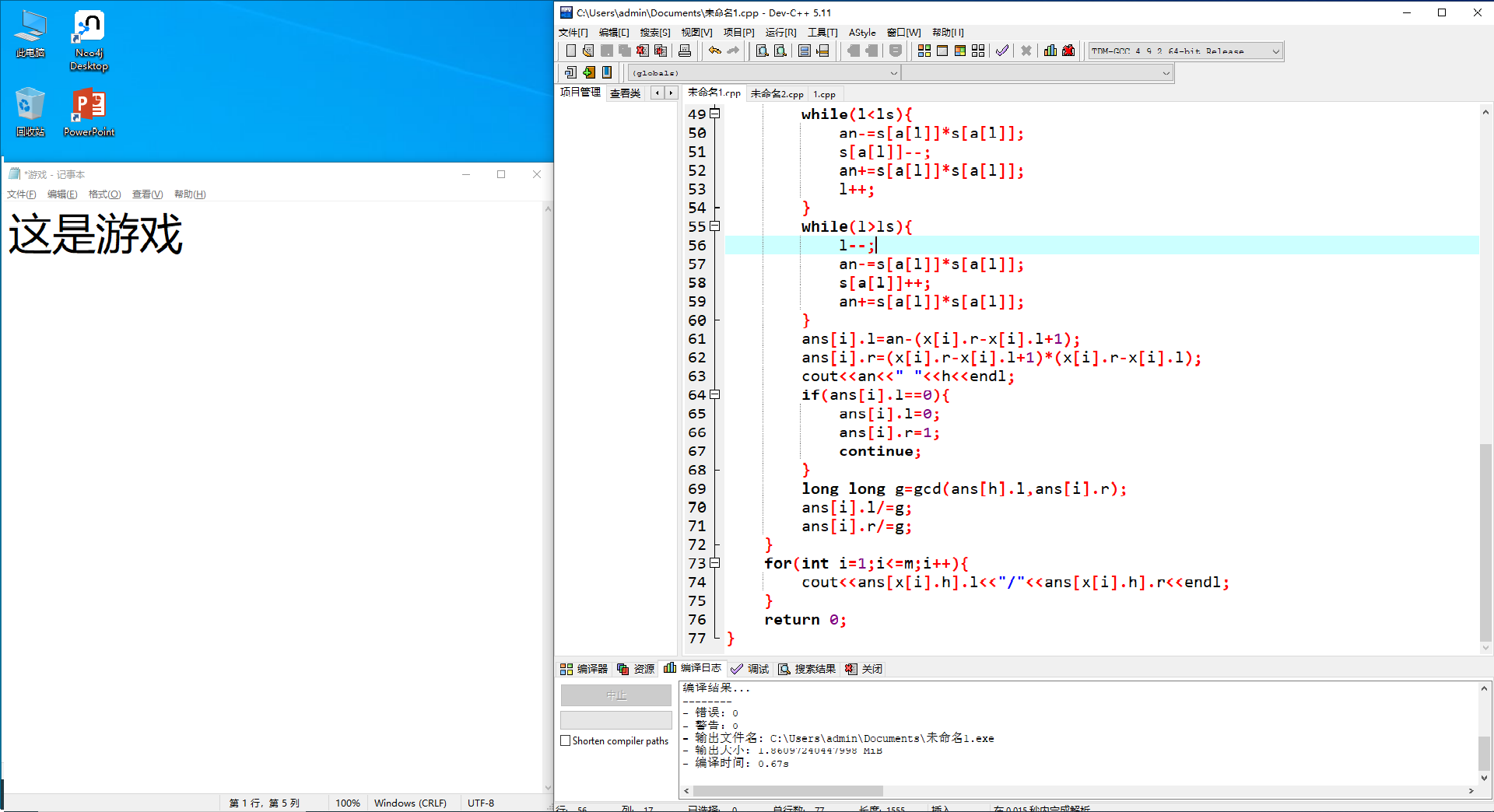Open the Neo4j Desktop shortcut

point(89,40)
